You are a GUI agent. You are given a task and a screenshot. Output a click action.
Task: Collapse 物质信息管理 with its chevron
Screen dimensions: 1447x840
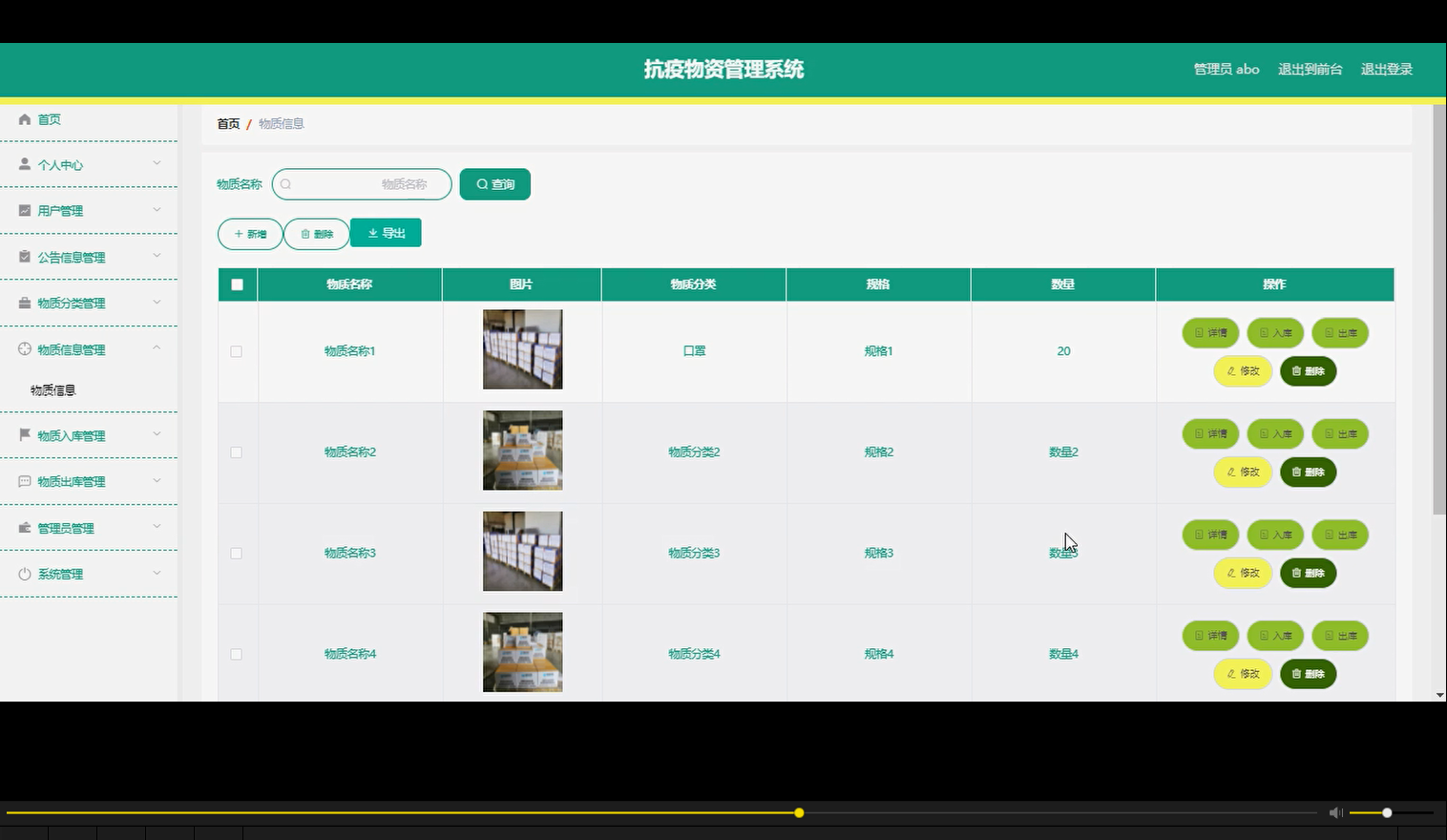click(x=157, y=348)
